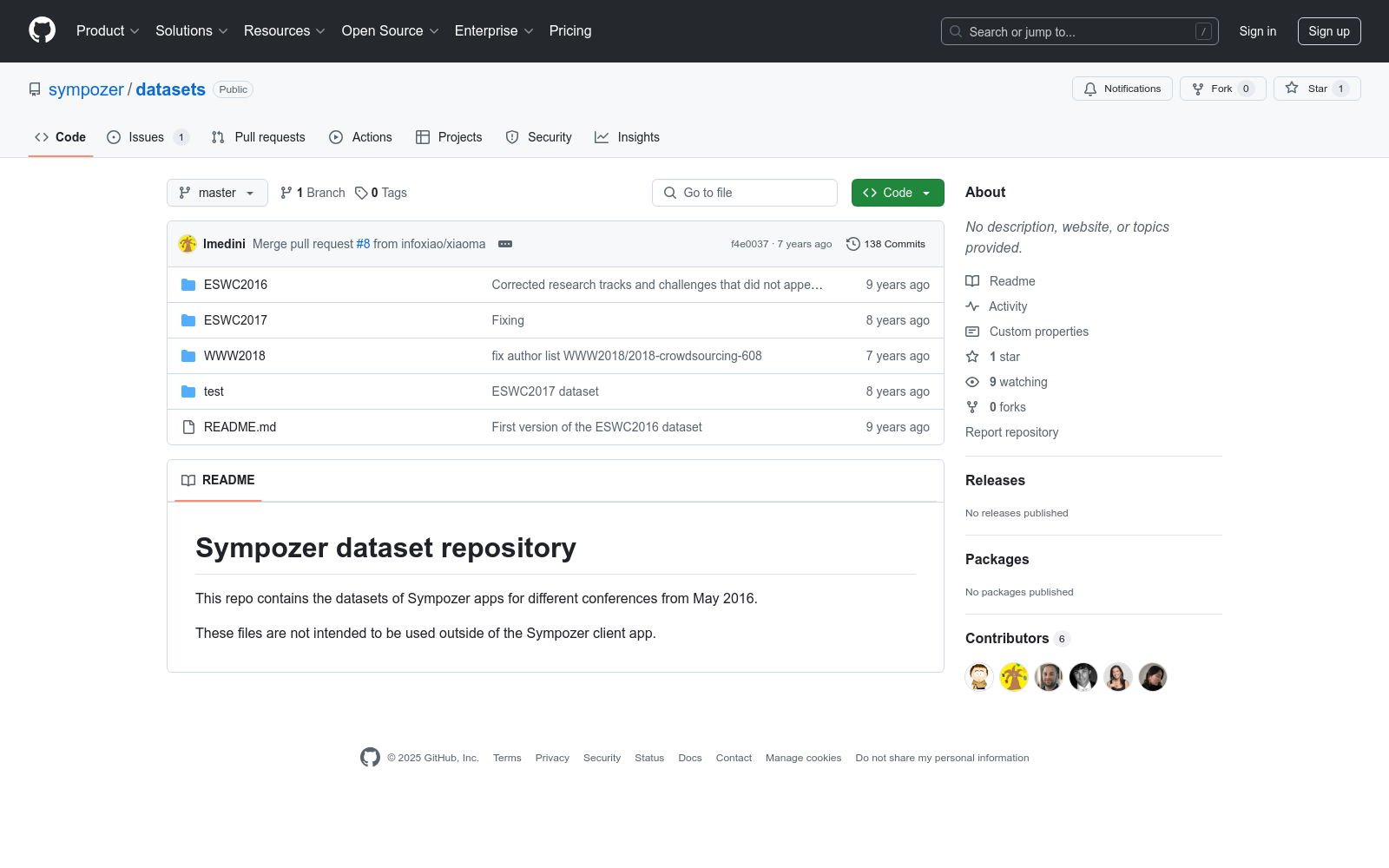View the 0 Tags list

click(x=381, y=193)
